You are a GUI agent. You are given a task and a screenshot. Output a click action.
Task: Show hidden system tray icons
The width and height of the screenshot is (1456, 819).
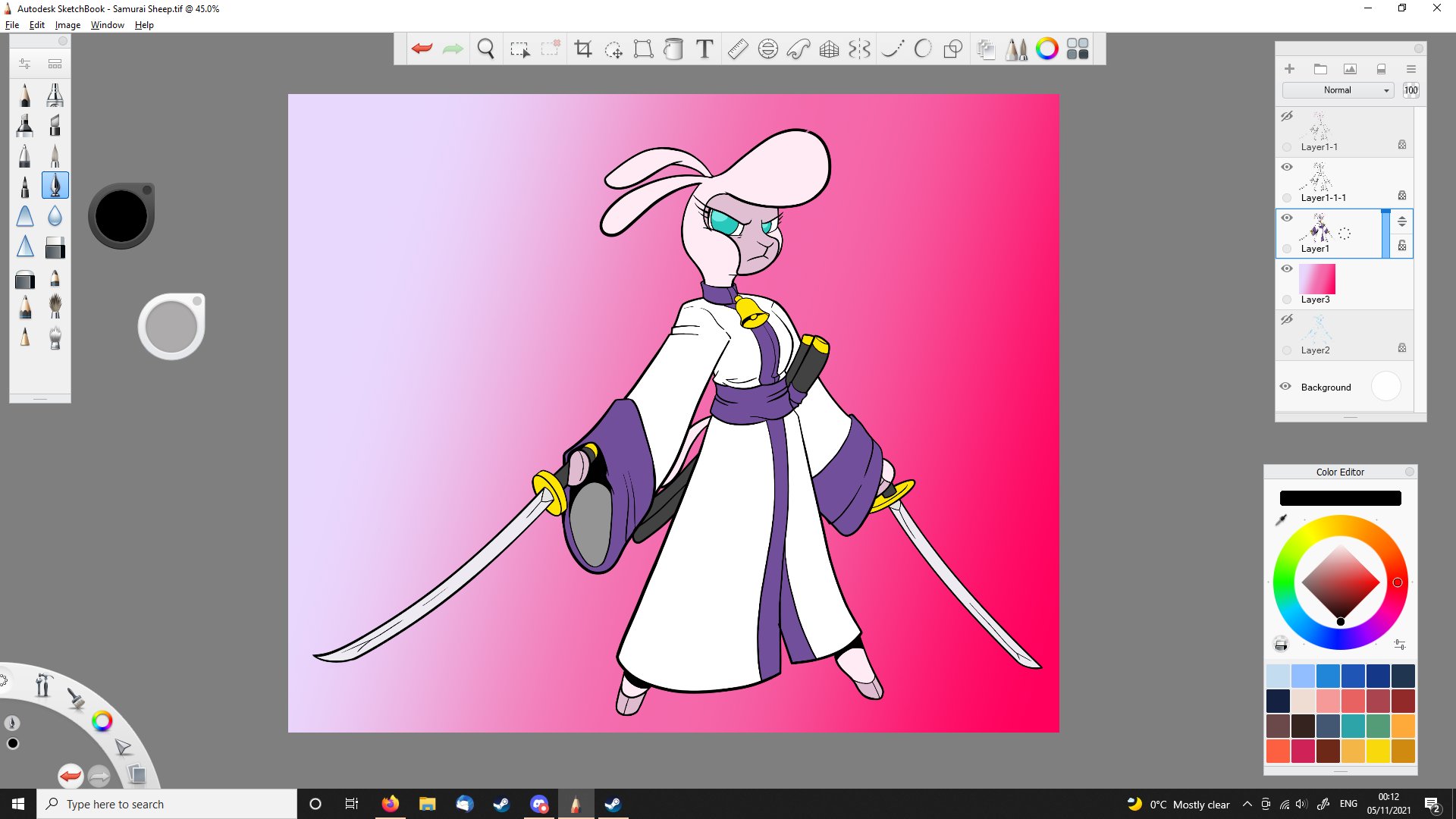point(1247,804)
